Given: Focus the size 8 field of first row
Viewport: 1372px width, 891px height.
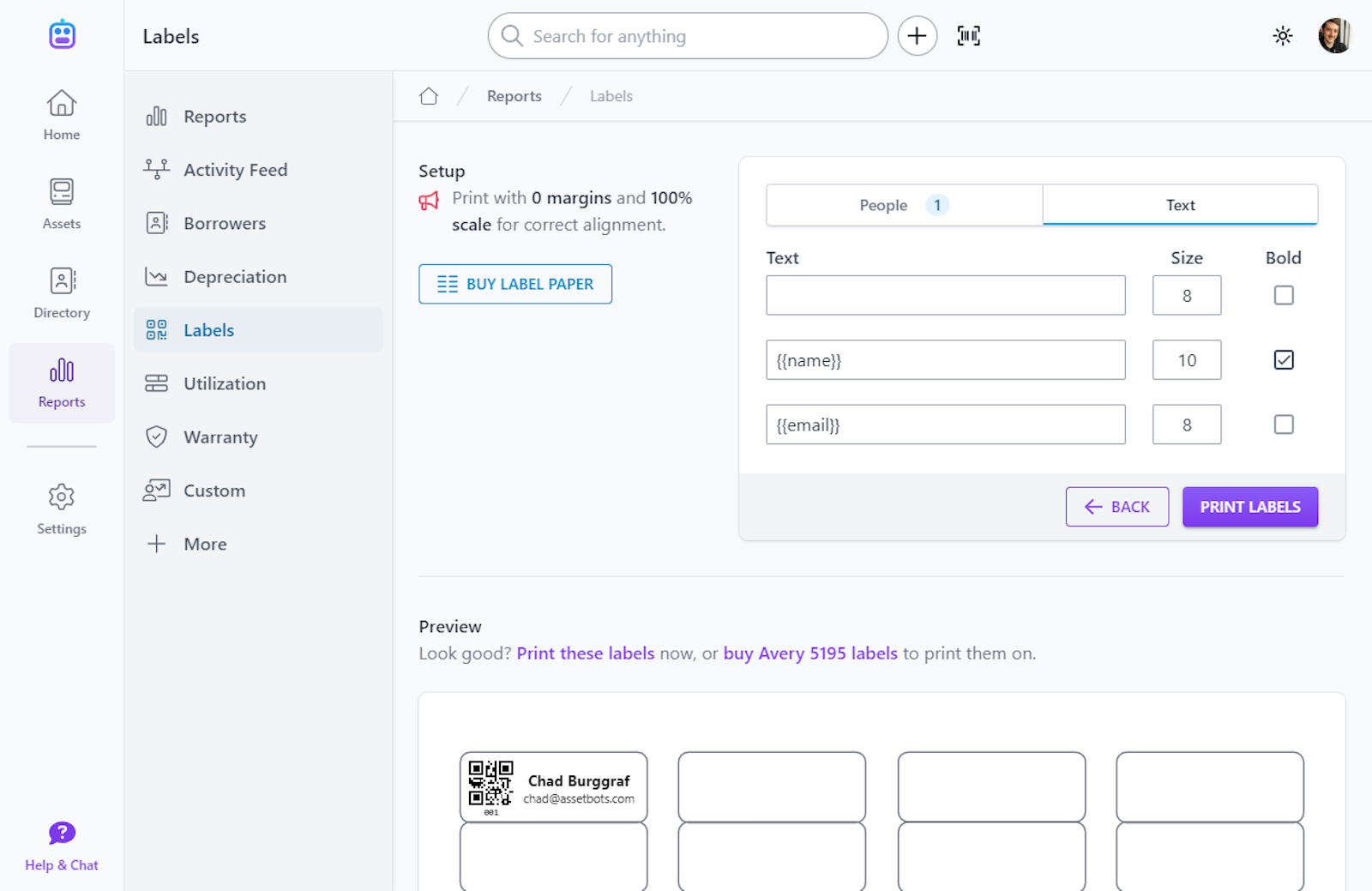Looking at the screenshot, I should tap(1187, 295).
